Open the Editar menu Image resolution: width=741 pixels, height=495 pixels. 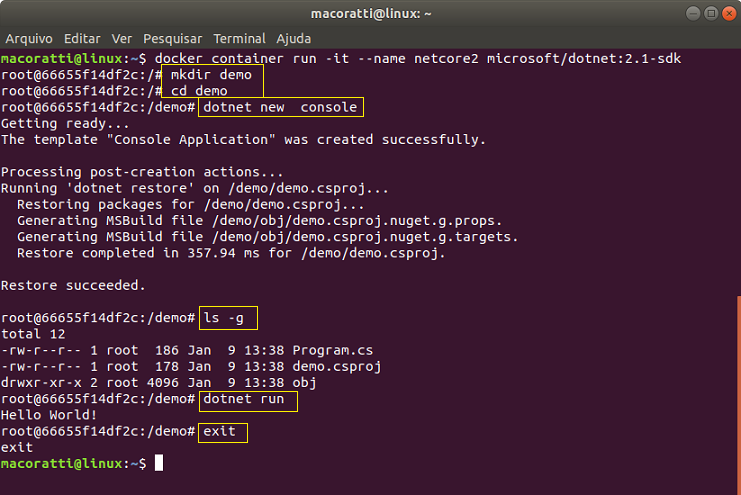coord(82,38)
